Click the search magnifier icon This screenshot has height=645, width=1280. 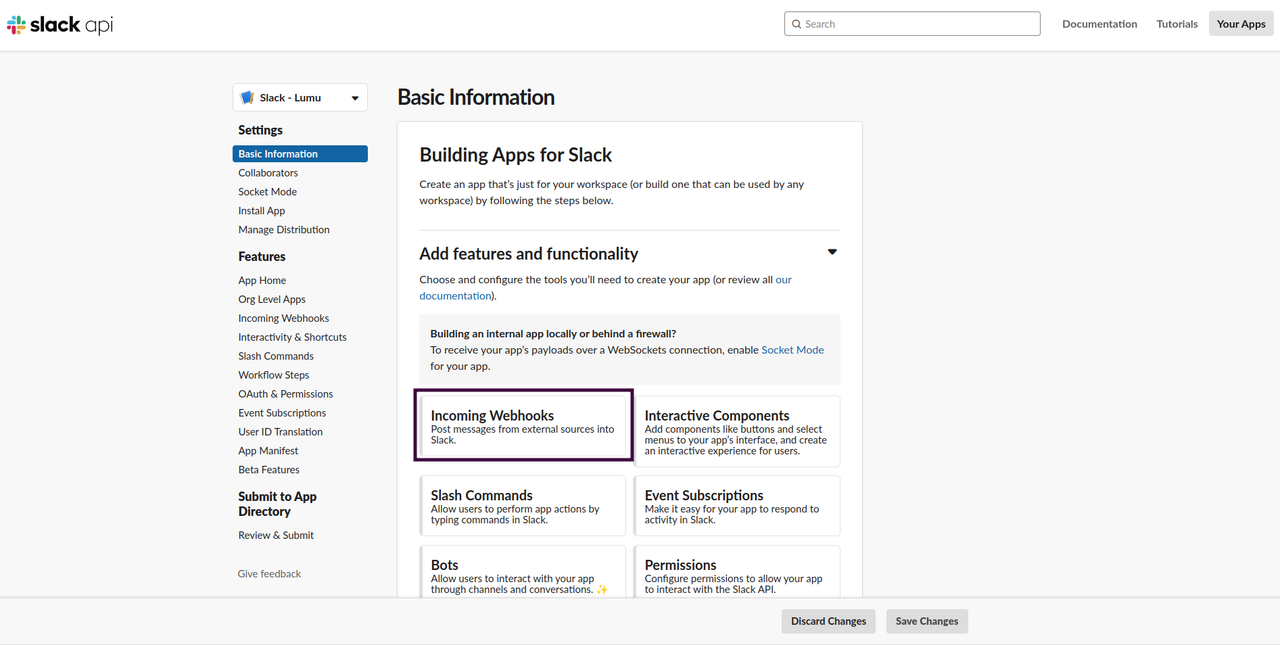point(796,24)
